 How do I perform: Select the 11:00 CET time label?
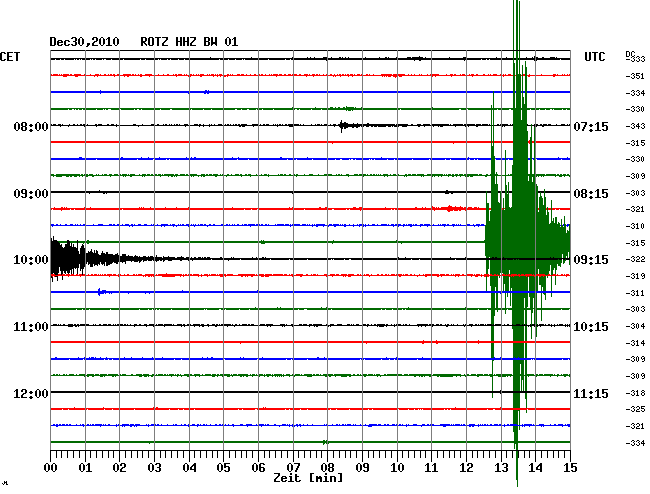(31, 327)
